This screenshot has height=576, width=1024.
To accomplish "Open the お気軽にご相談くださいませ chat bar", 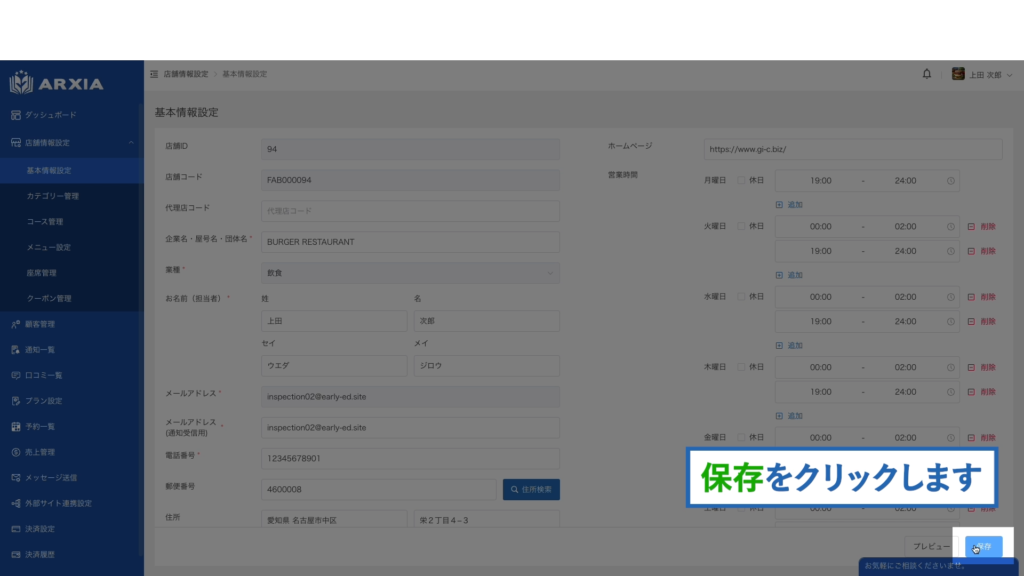I will coord(938,566).
